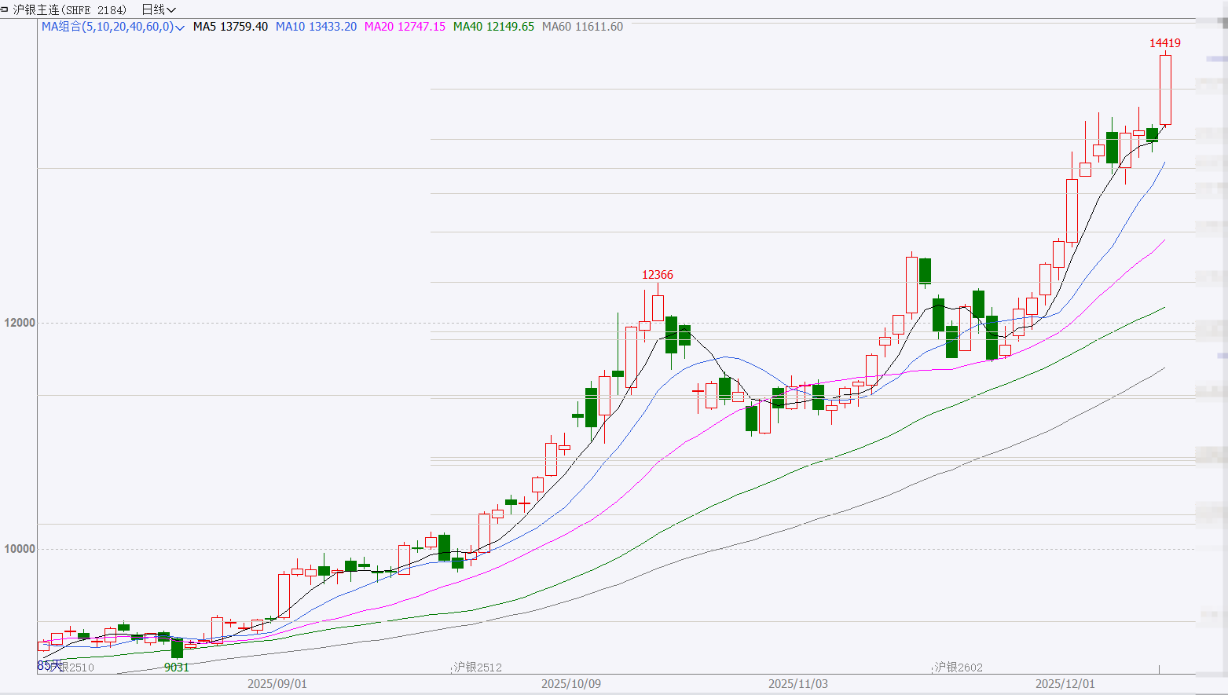The height and width of the screenshot is (695, 1228).
Task: Select the green MA40 legend label
Action: pyautogui.click(x=493, y=27)
